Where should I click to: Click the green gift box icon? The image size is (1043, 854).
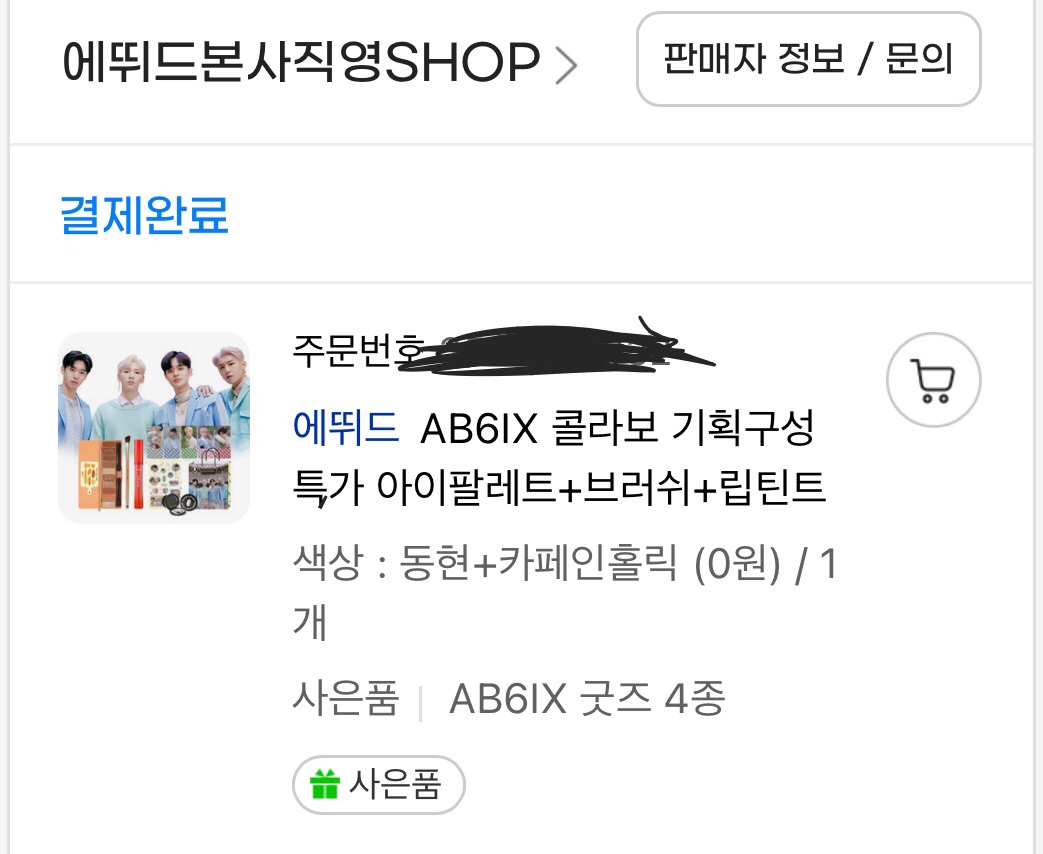tap(325, 783)
